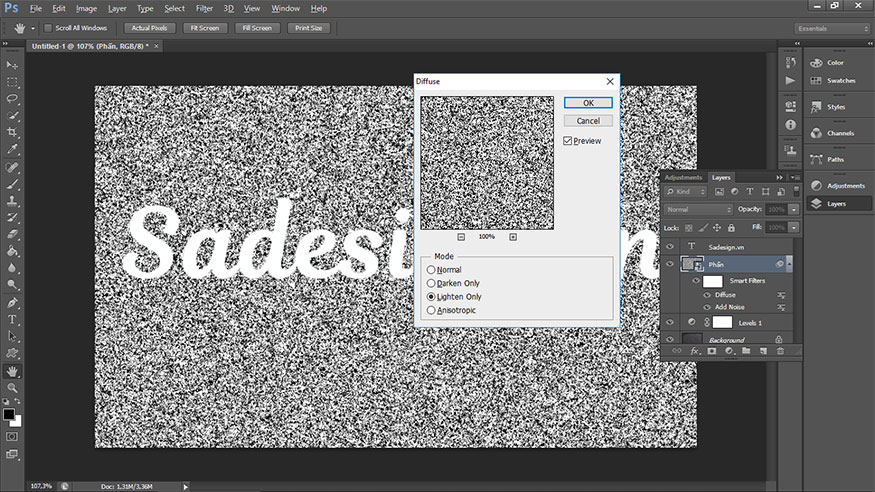Select the Custom Shape tool
This screenshot has width=875, height=492.
coord(12,353)
